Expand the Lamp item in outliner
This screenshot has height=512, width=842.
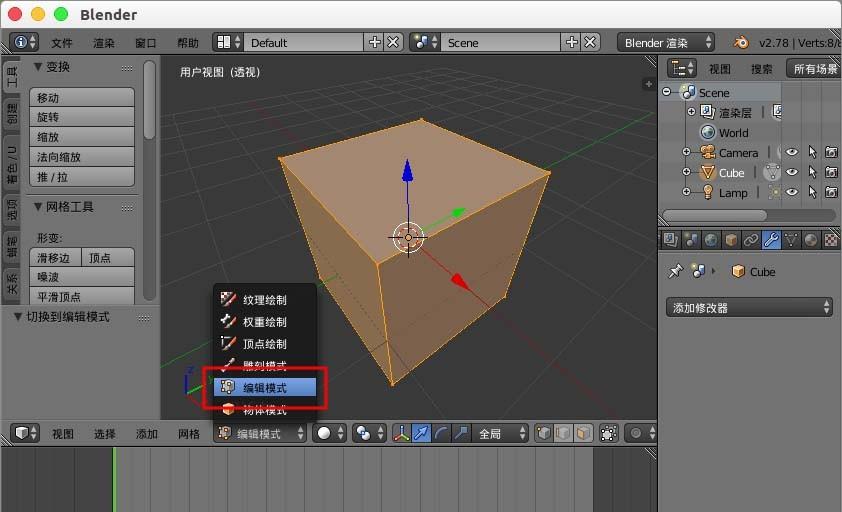[x=686, y=192]
